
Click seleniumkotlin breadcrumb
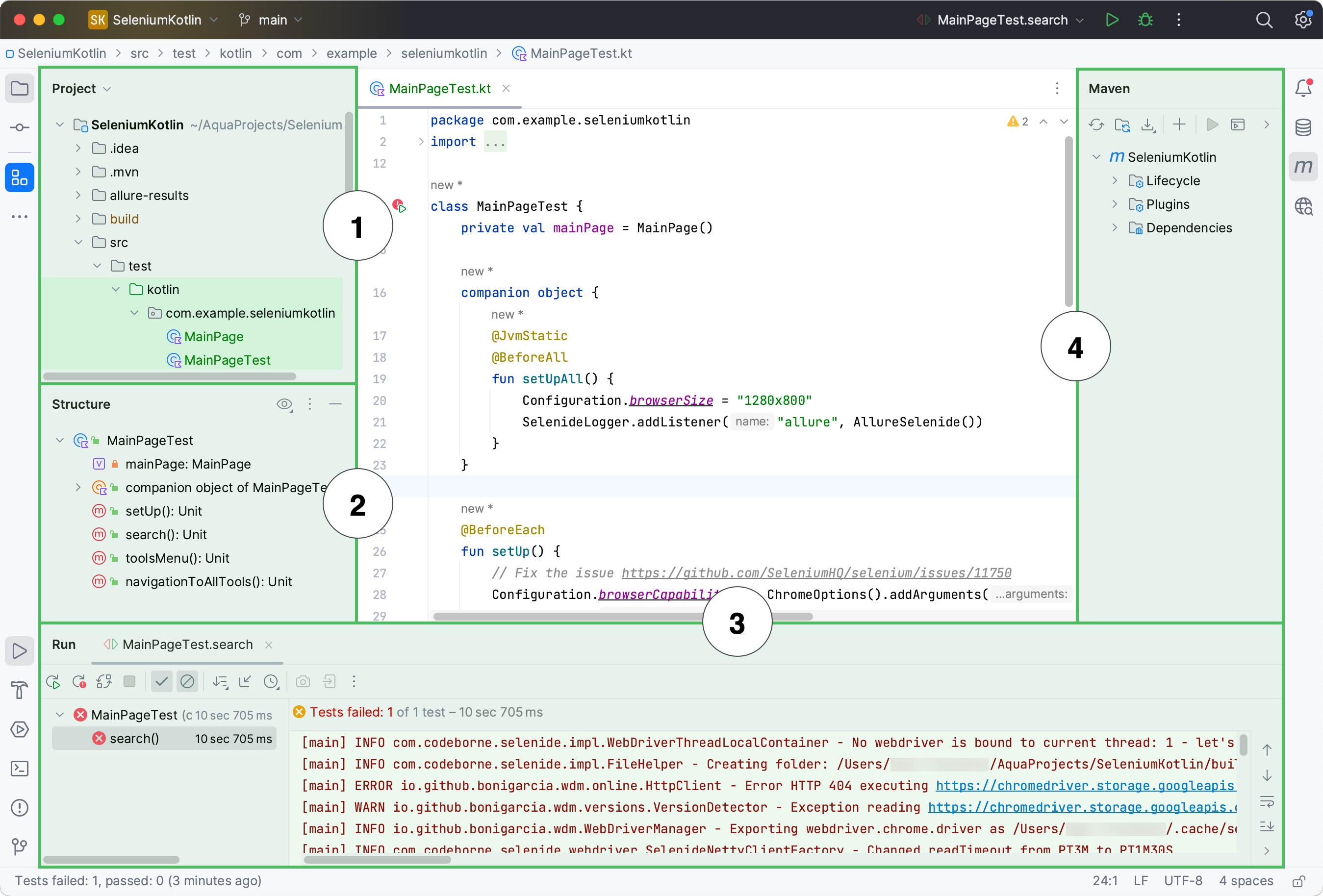tap(444, 53)
